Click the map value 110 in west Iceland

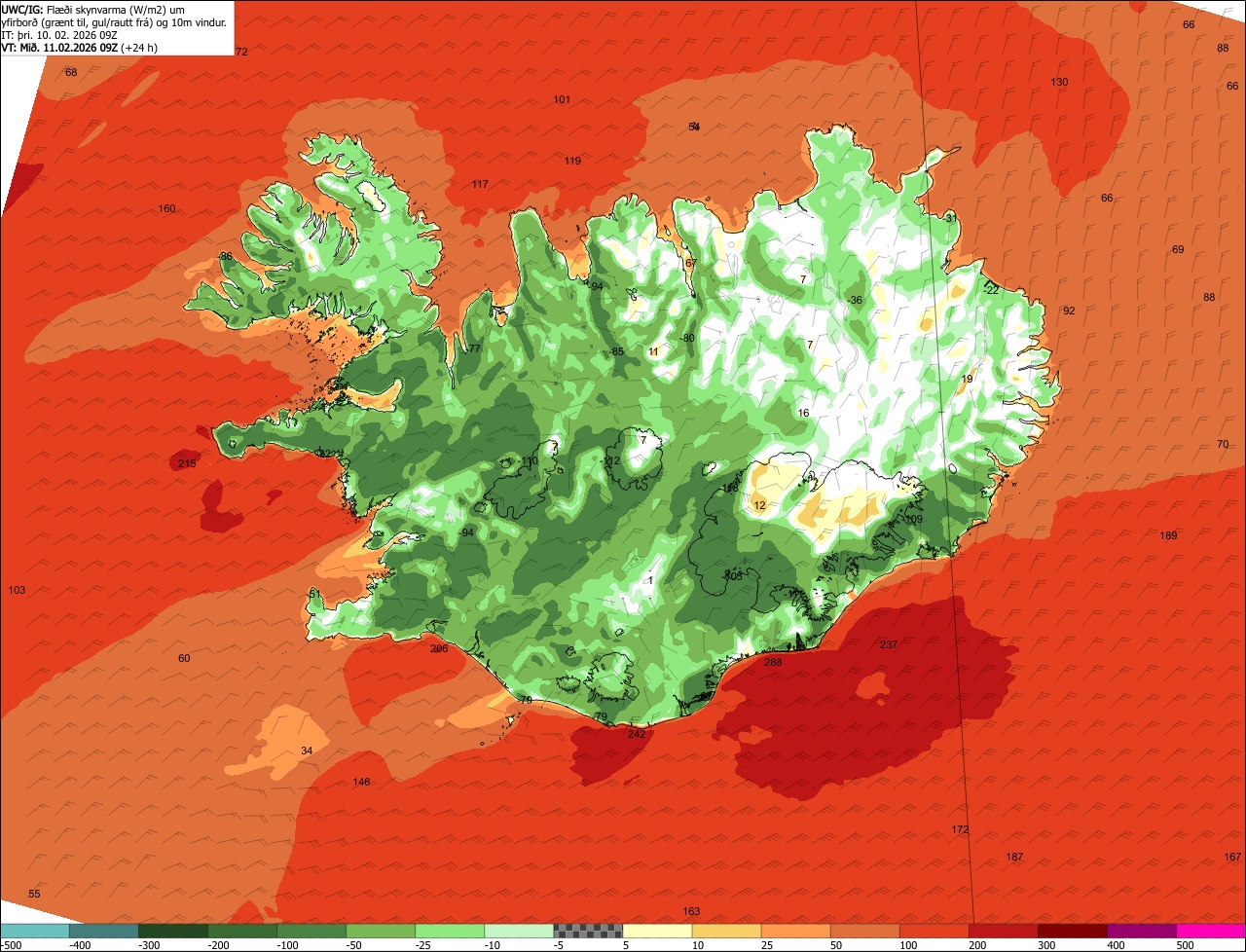[x=530, y=460]
